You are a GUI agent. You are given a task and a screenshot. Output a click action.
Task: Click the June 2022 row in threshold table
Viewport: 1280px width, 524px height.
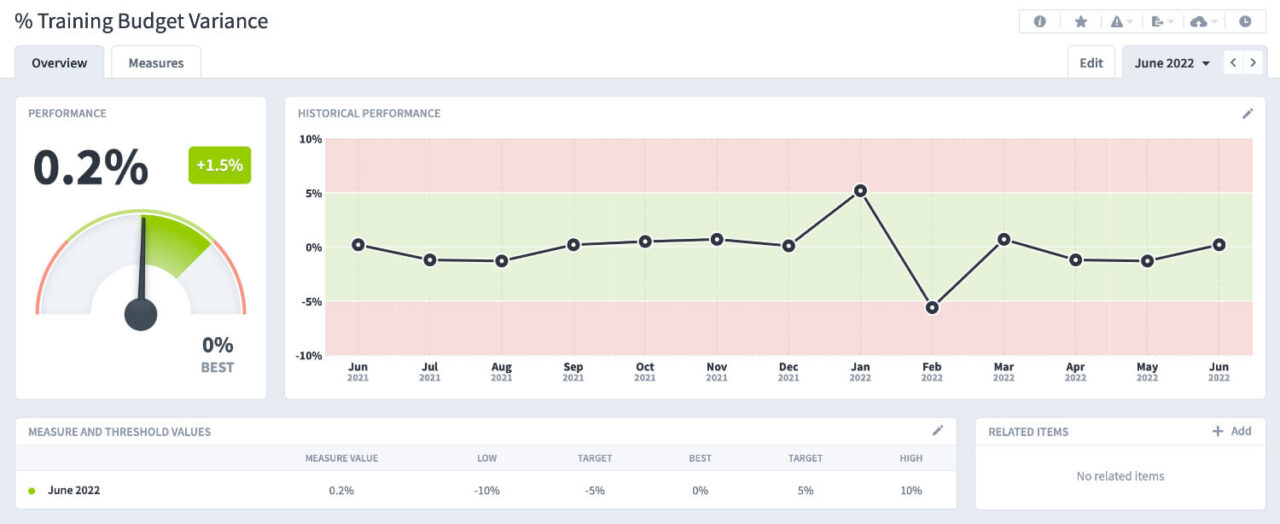(74, 490)
